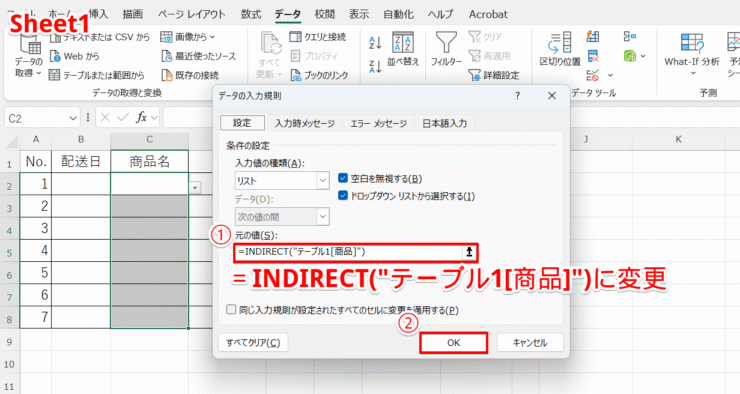Open the データの取得 (Get Data) button
This screenshot has height=394, width=740.
pyautogui.click(x=28, y=56)
